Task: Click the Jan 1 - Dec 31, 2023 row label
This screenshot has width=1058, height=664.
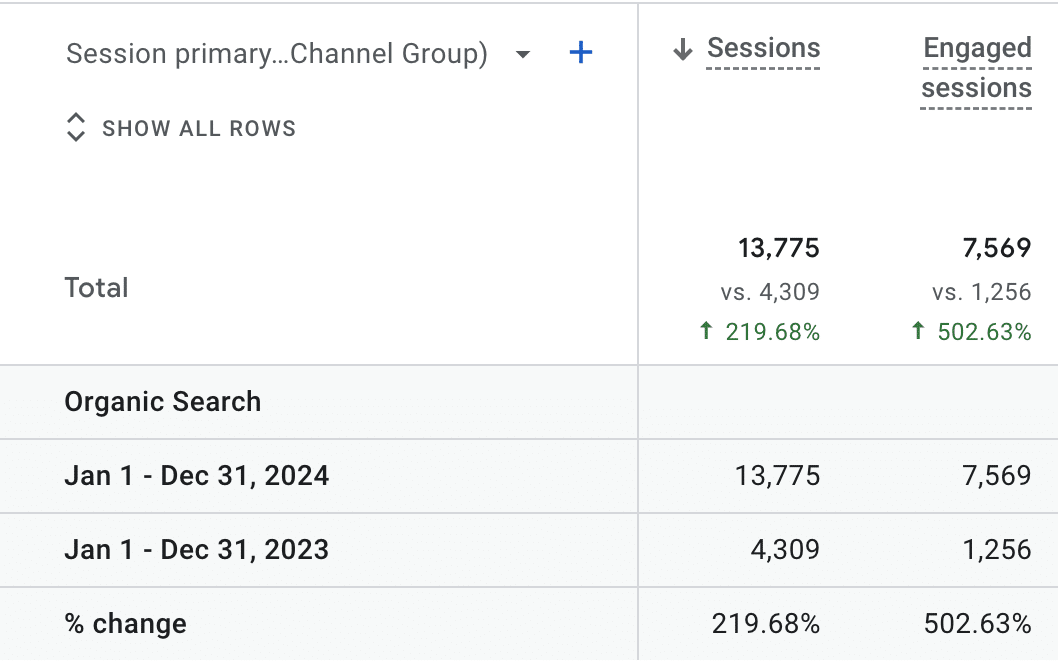Action: [x=197, y=550]
